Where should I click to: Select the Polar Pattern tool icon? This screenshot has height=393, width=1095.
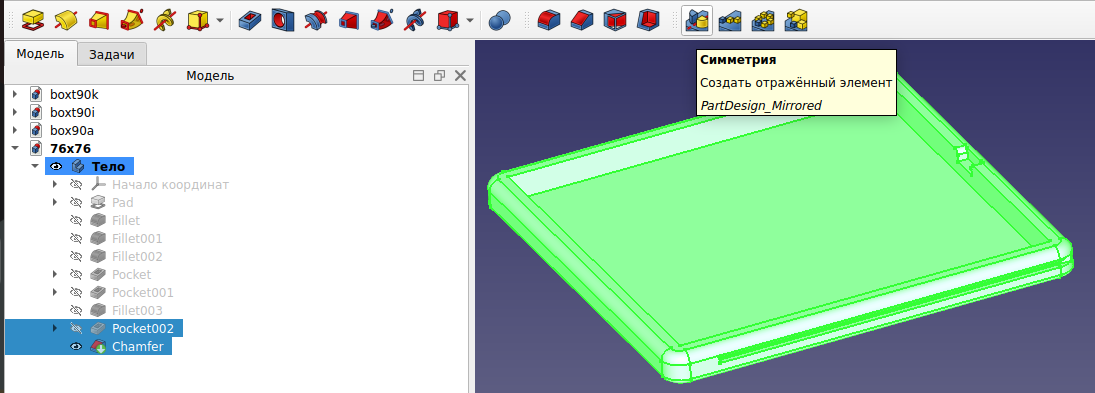[x=763, y=20]
